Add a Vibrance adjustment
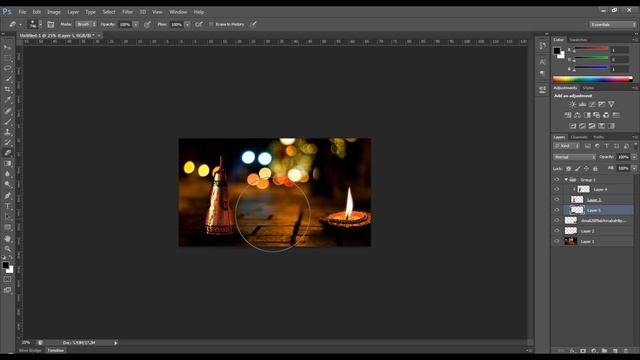 click(x=611, y=104)
